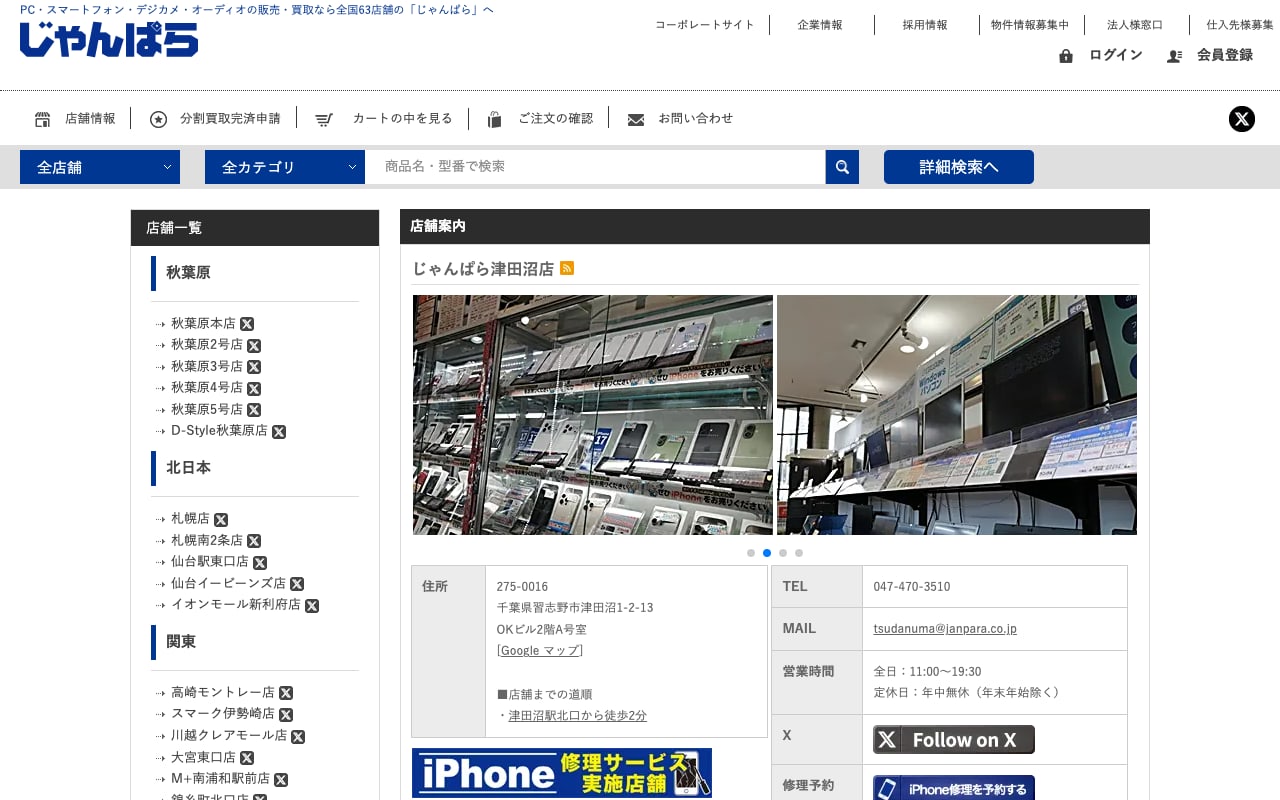1280x800 pixels.
Task: Click the search magnifier button
Action: point(842,167)
